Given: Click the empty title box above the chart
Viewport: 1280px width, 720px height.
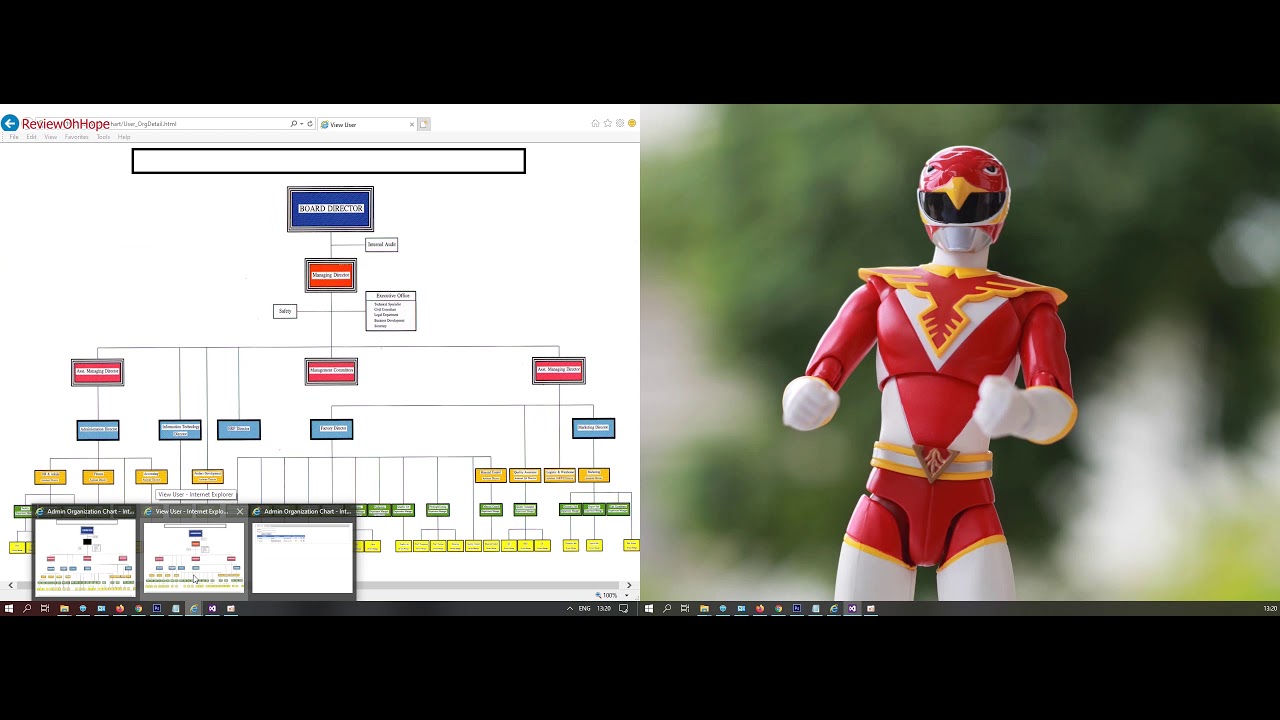Looking at the screenshot, I should tap(328, 161).
